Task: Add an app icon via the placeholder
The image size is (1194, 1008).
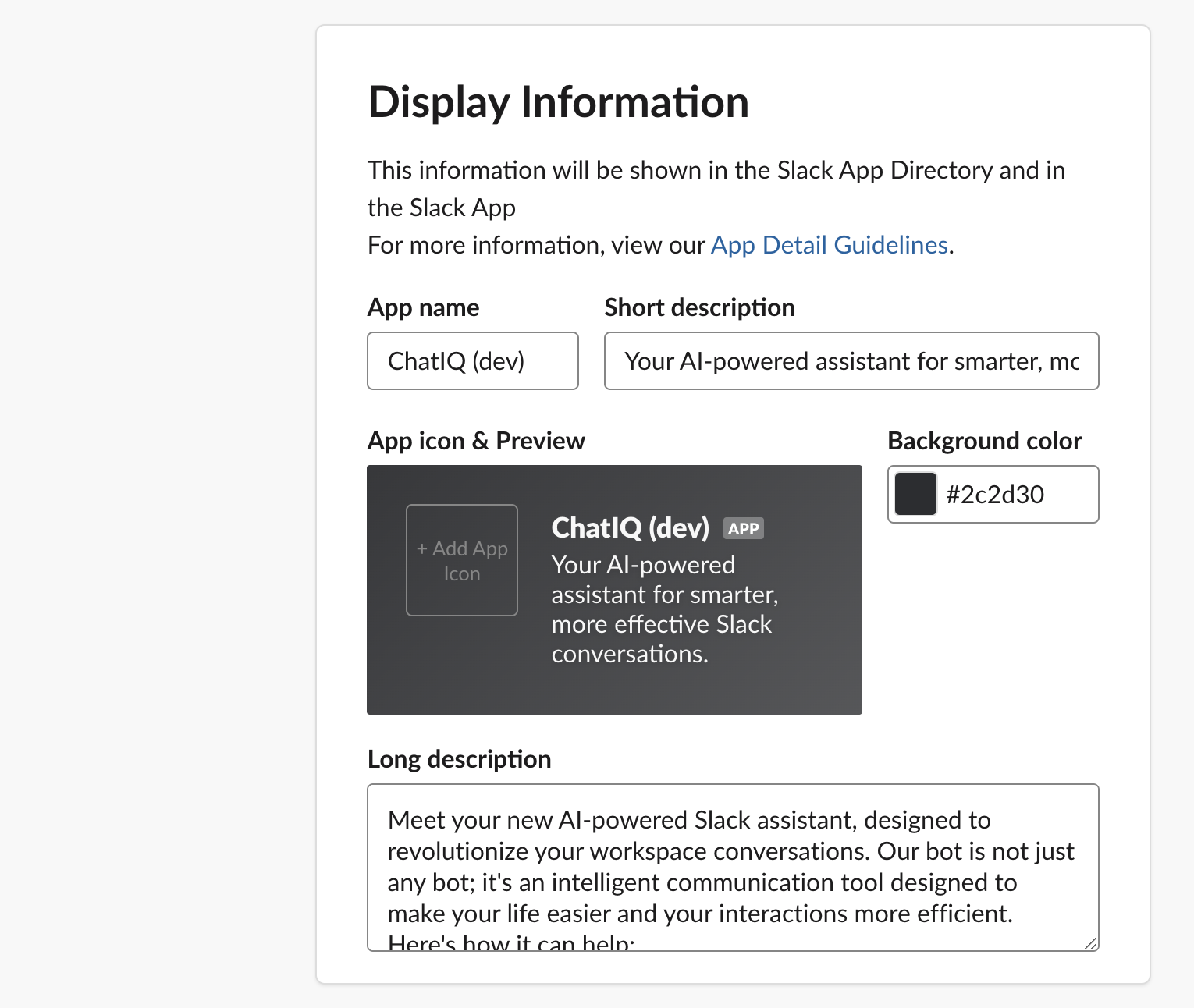Action: click(462, 560)
